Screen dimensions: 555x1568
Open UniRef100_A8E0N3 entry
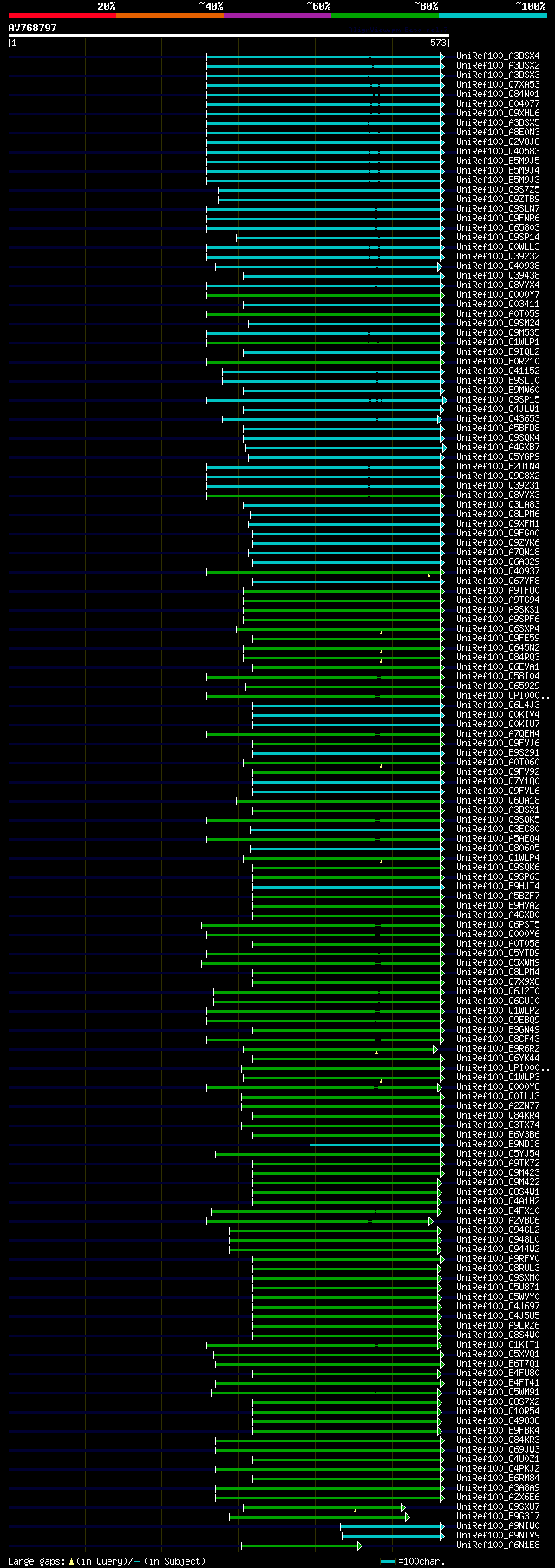[x=498, y=132]
